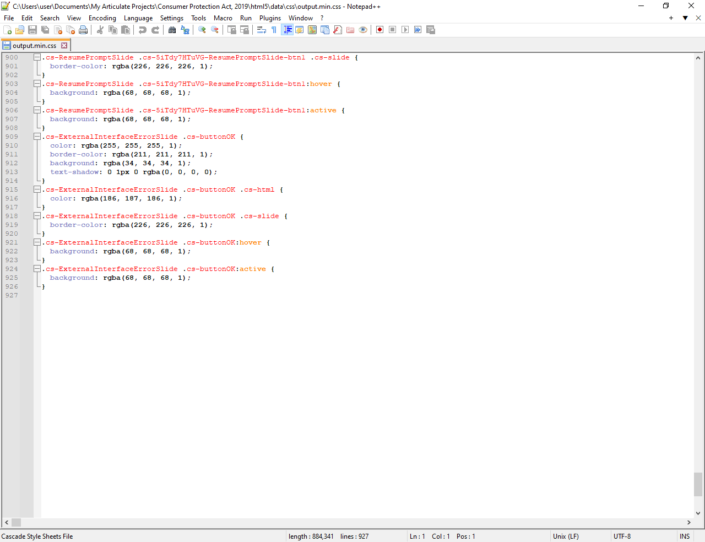Image resolution: width=705 pixels, height=542 pixels.
Task: Click the Unix (LF) line ending indicator
Action: coord(567,536)
